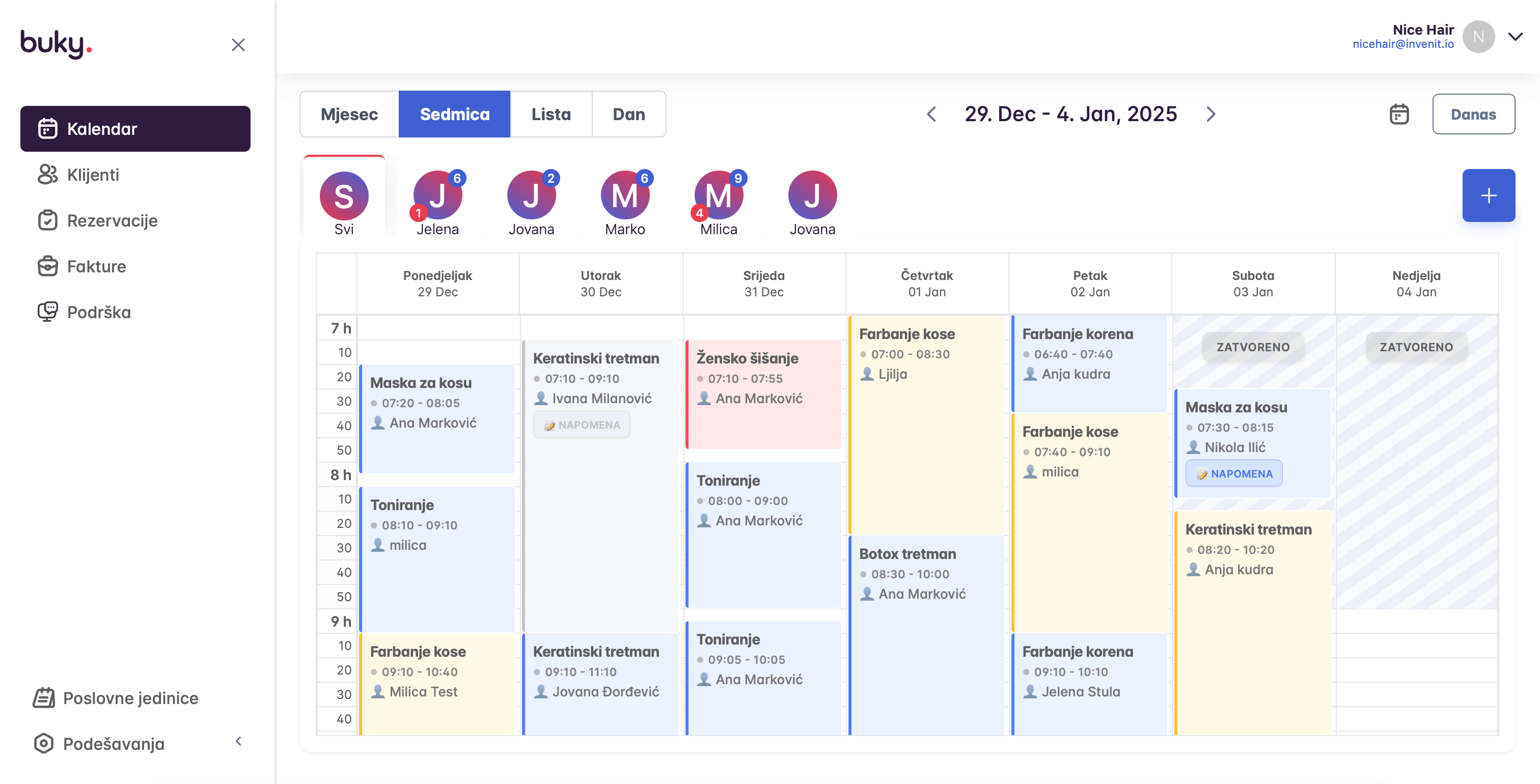Jump to today with Danas button
This screenshot has width=1540, height=784.
[x=1473, y=114]
